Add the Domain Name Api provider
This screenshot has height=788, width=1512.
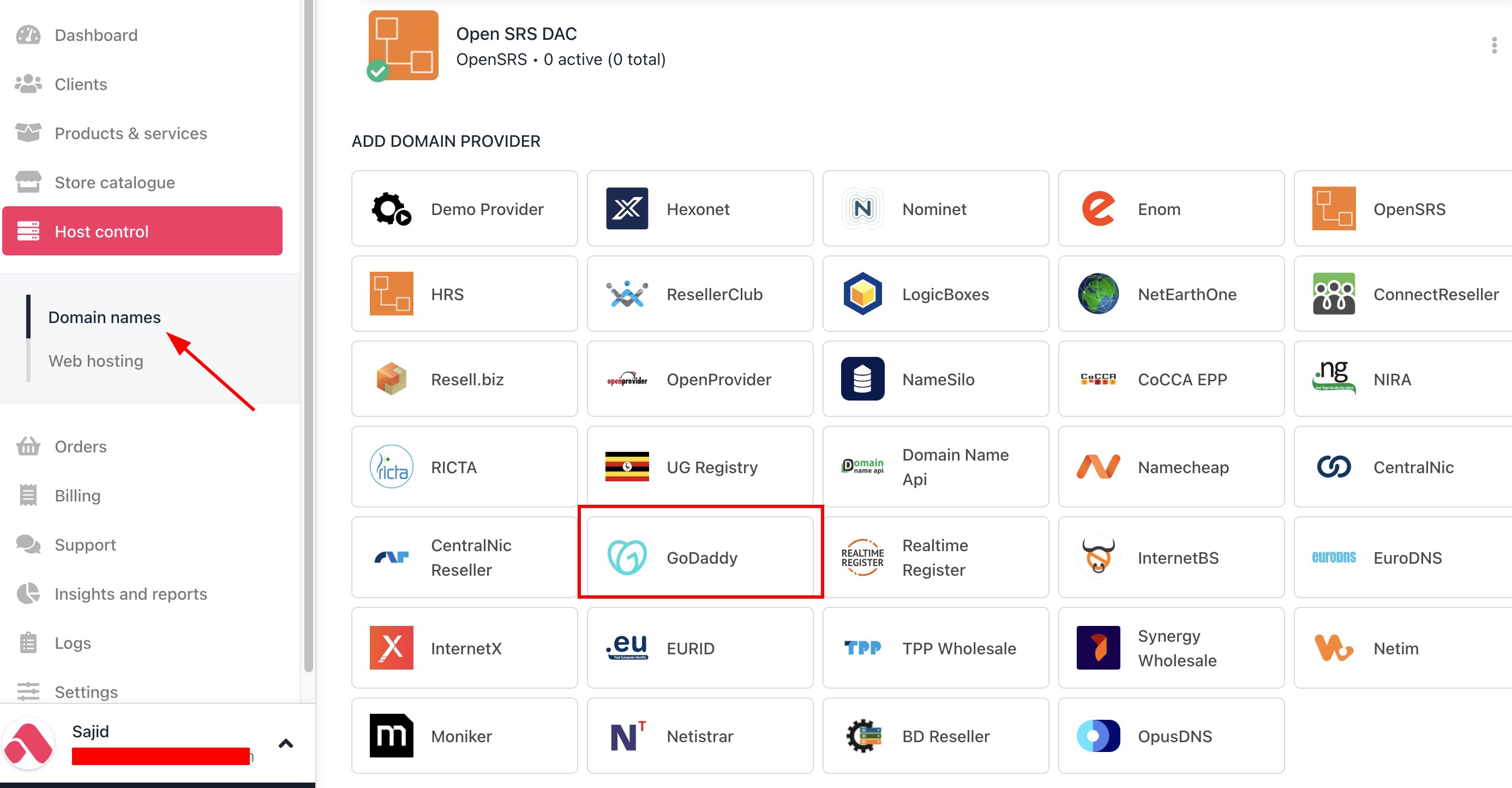pos(935,467)
